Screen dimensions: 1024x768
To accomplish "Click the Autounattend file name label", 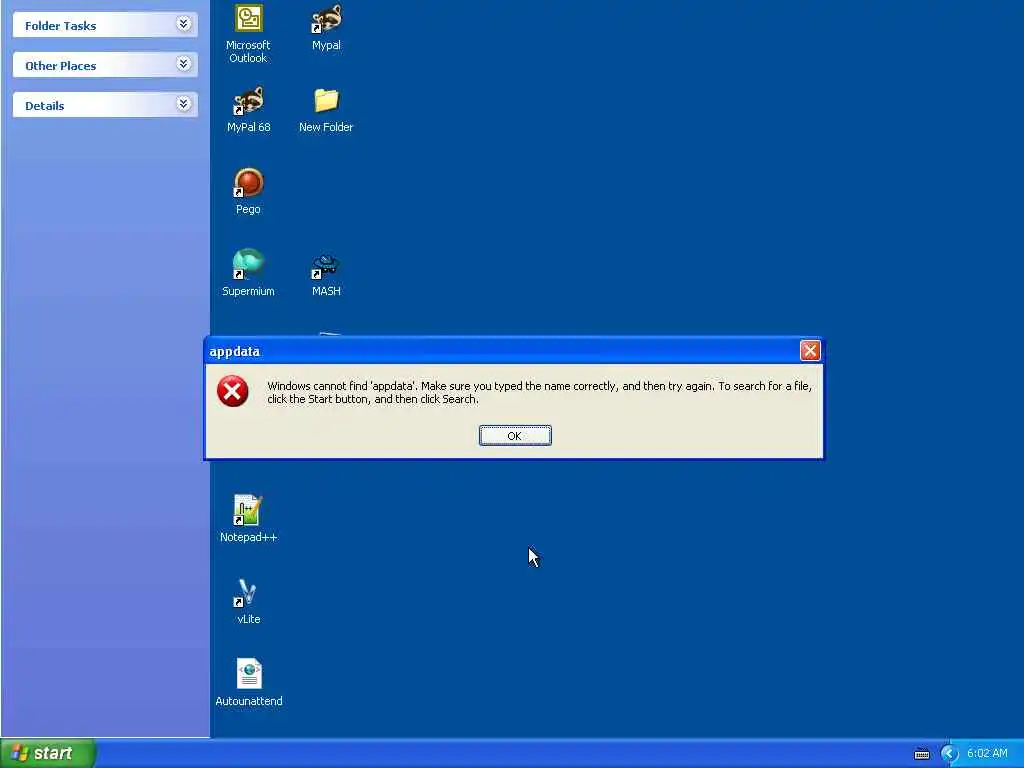I will pyautogui.click(x=249, y=701).
